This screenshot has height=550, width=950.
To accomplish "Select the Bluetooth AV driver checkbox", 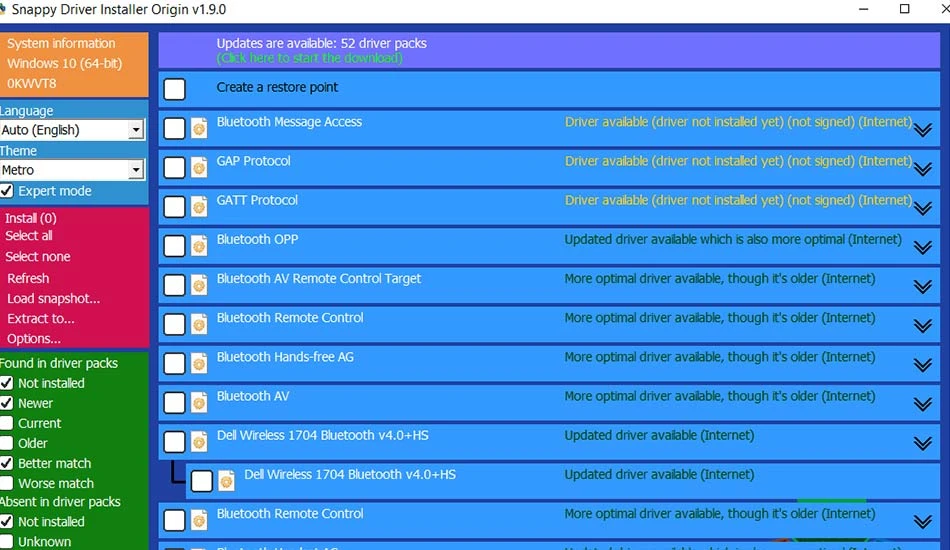I will (x=174, y=403).
